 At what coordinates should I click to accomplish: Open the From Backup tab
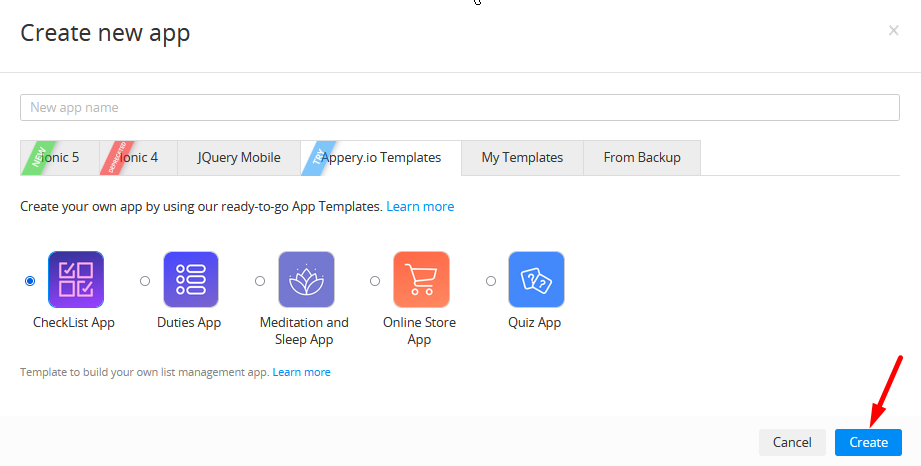pos(642,157)
